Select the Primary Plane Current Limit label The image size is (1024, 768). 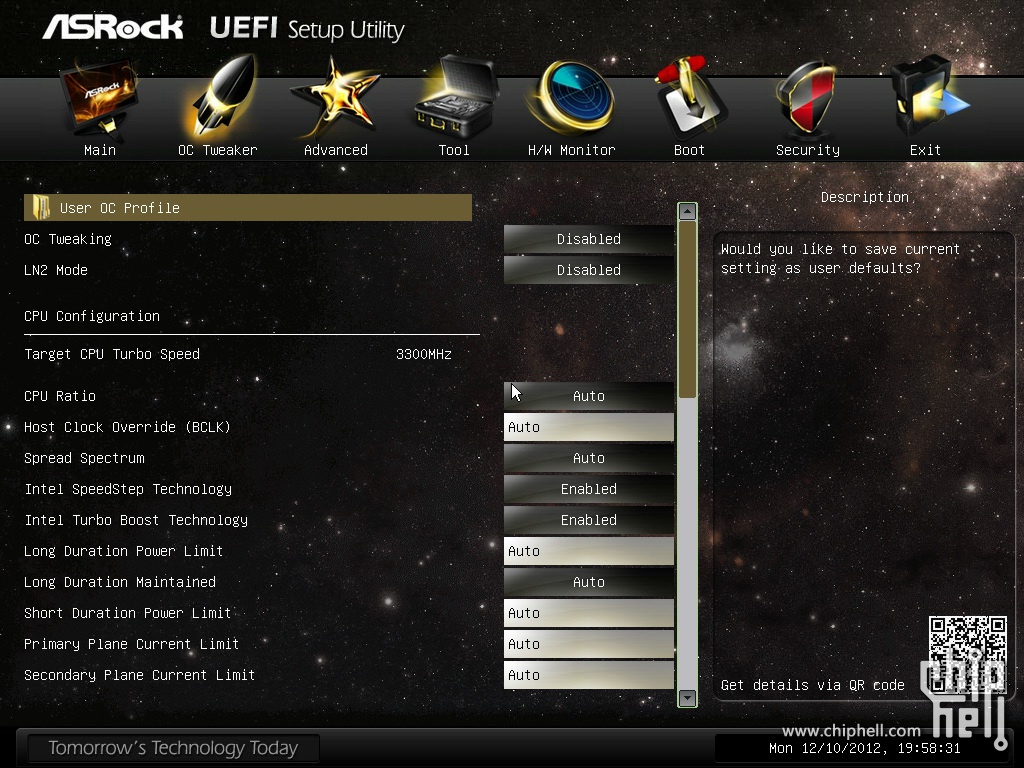point(131,644)
